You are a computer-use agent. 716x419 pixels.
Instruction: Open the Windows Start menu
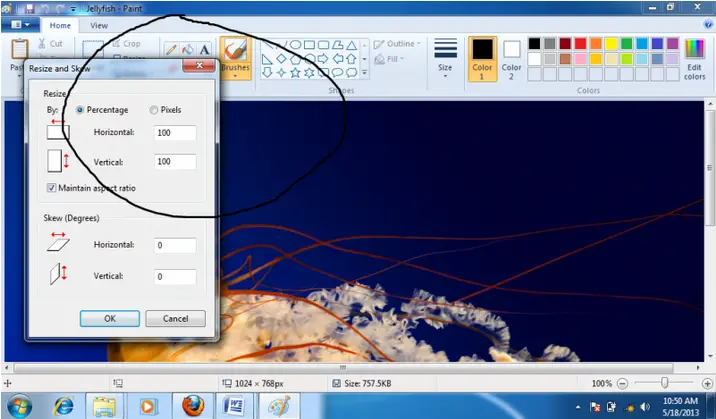tap(20, 406)
